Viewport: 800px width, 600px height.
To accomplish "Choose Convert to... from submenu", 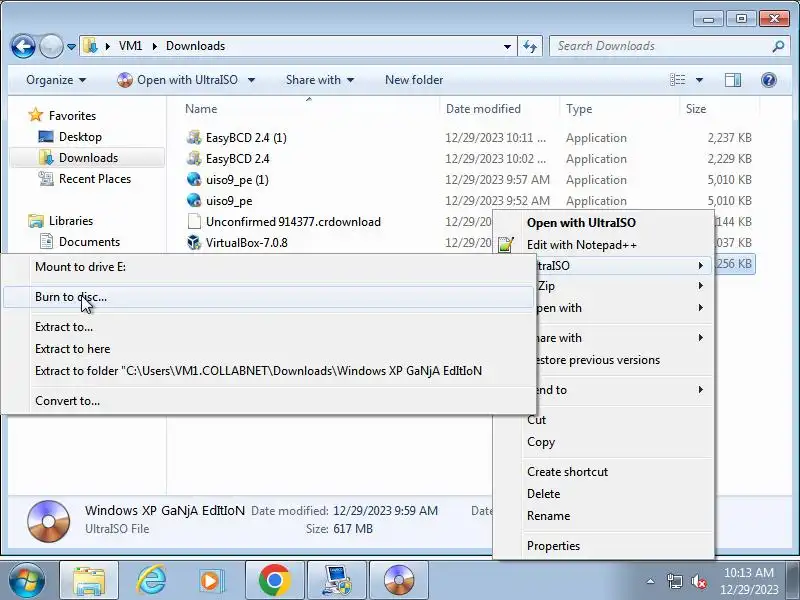I will click(268, 401).
